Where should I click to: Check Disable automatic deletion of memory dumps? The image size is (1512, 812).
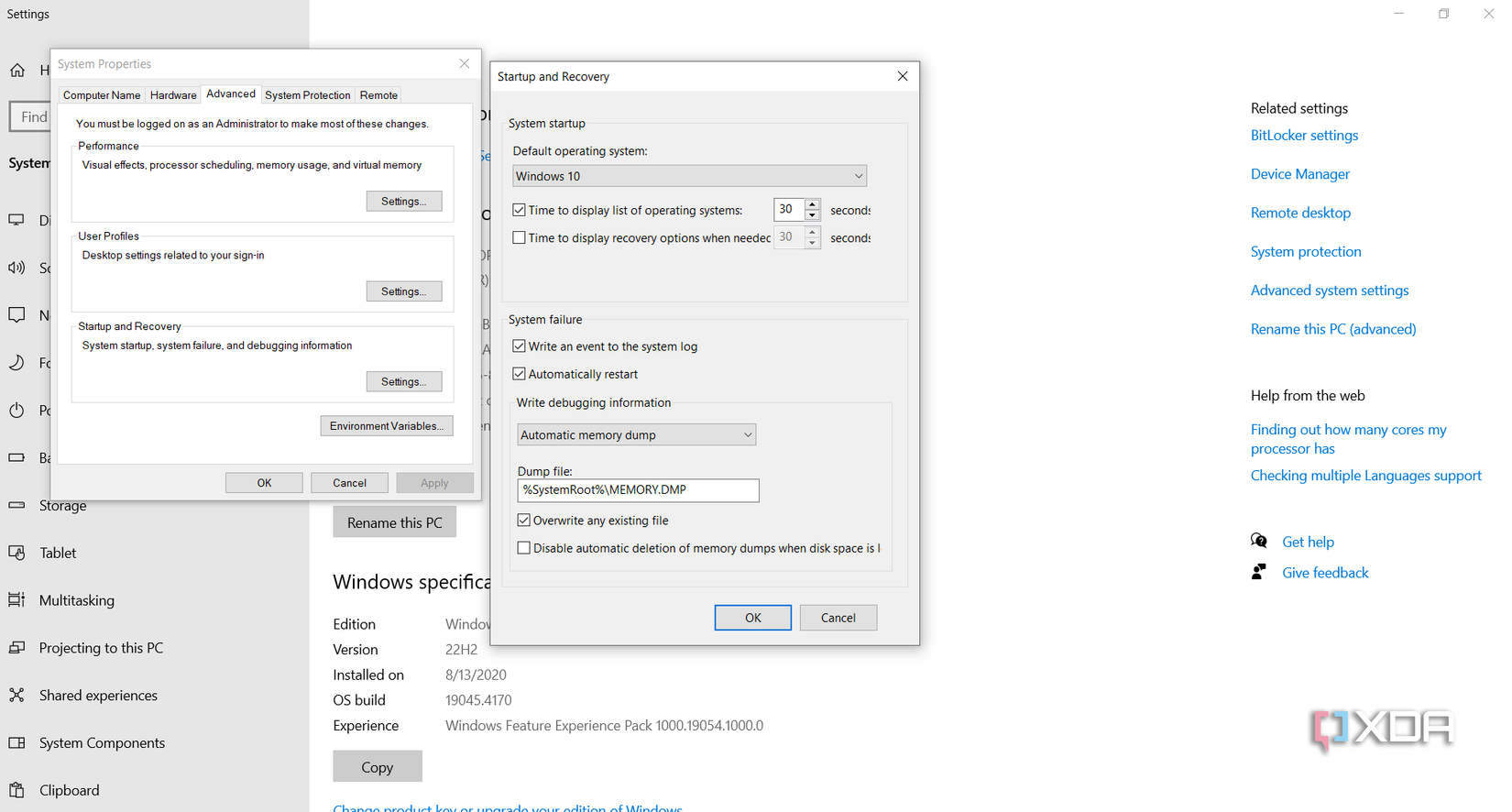pos(524,548)
